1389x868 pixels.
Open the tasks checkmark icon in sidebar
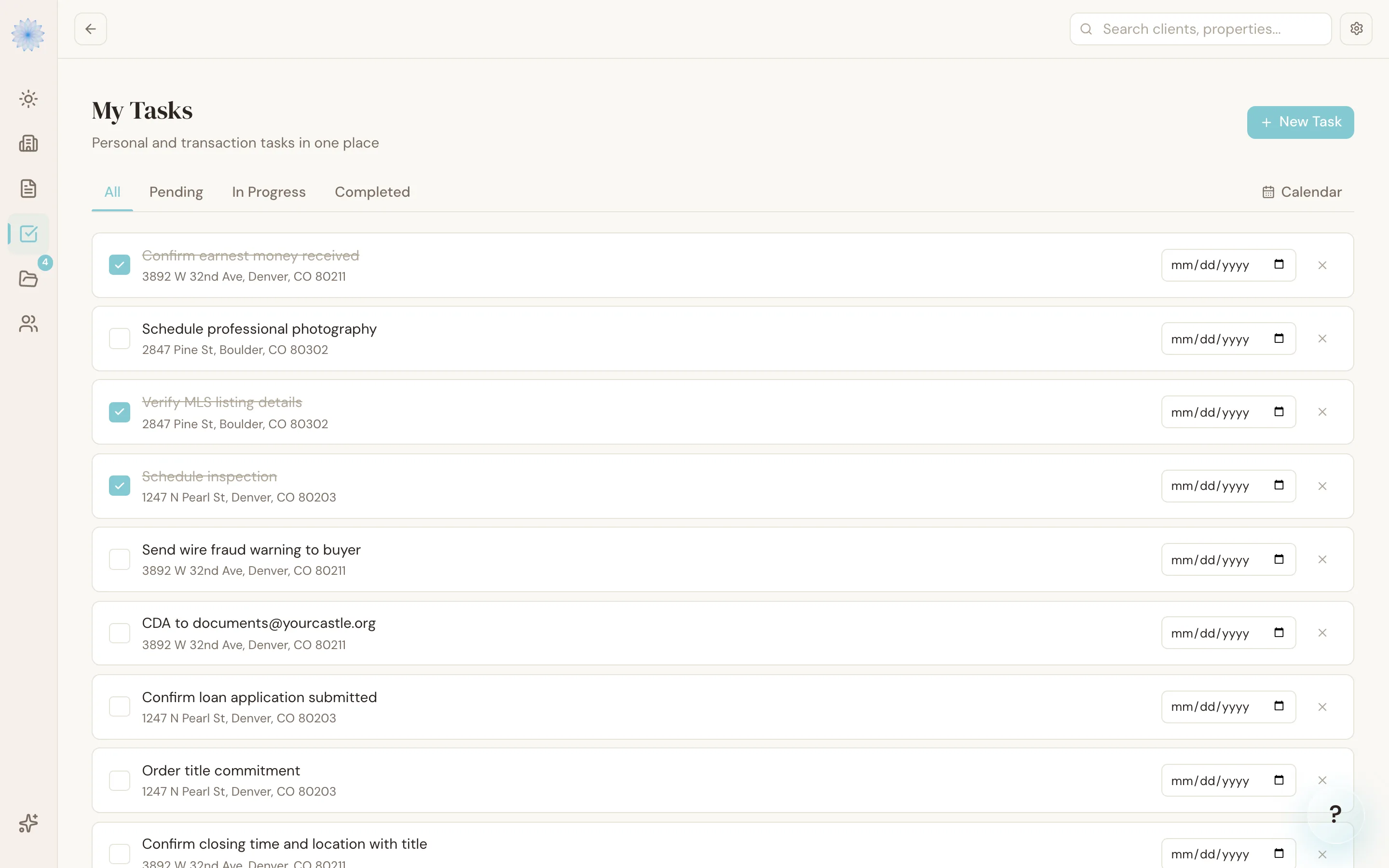[28, 234]
